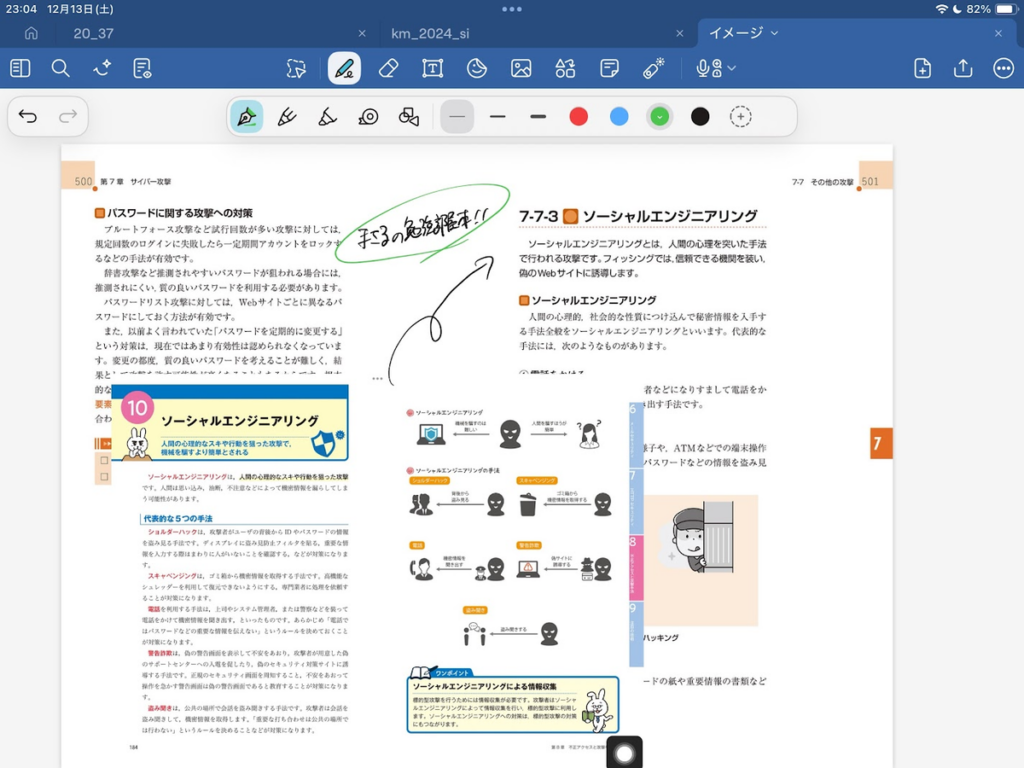Screen dimensions: 1024x768
Task: Expand the microphone recording dropdown
Action: click(732, 68)
